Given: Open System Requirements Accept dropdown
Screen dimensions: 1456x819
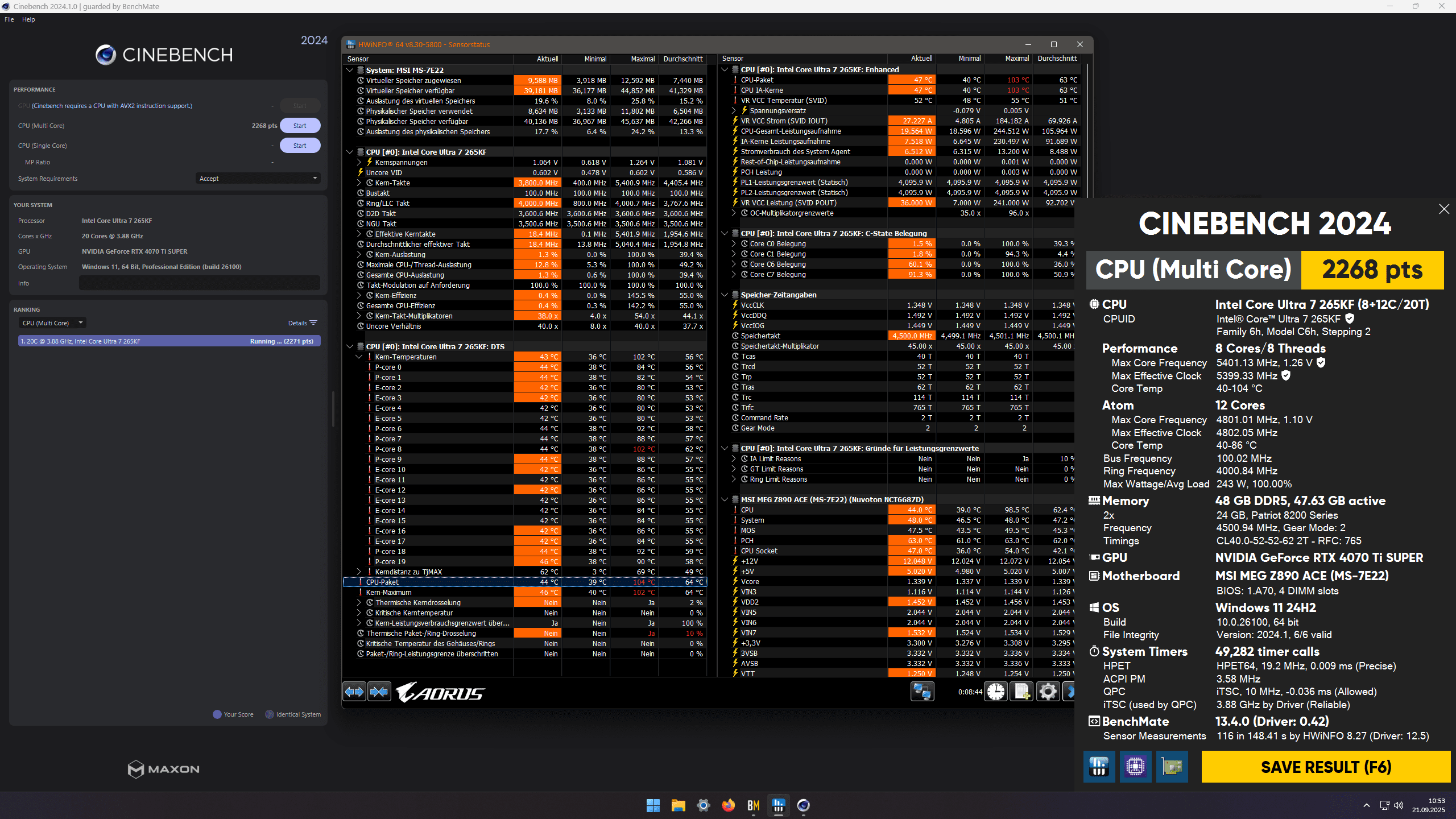Looking at the screenshot, I should [x=258, y=179].
